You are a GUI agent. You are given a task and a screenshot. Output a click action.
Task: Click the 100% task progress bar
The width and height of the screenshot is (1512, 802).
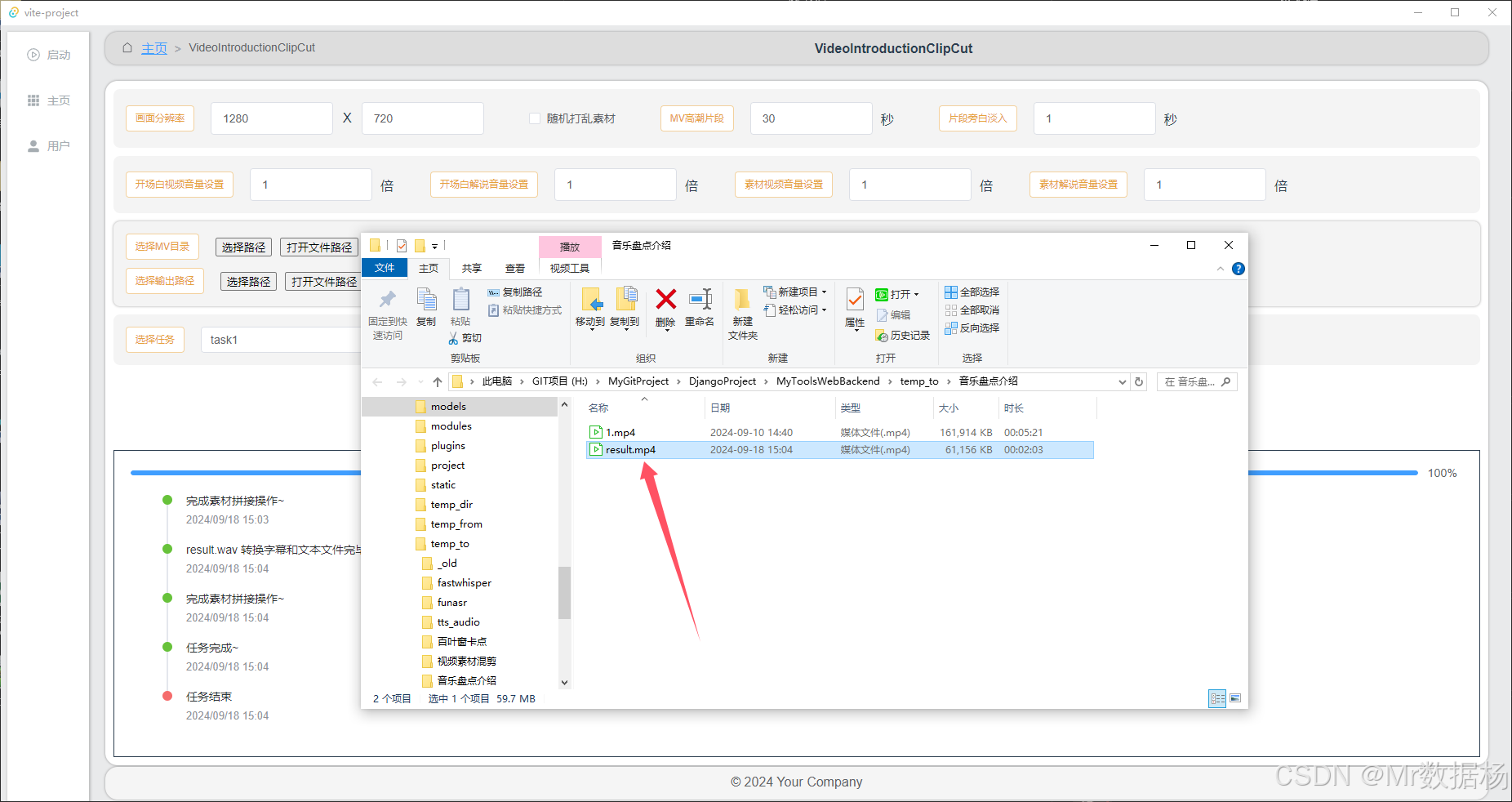(774, 473)
